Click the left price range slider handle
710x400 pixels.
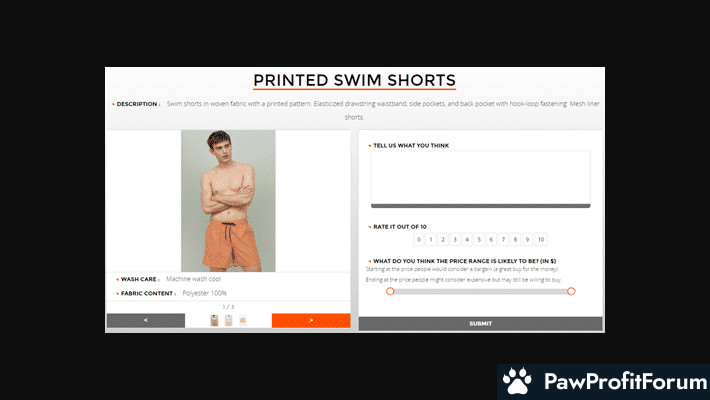point(390,291)
